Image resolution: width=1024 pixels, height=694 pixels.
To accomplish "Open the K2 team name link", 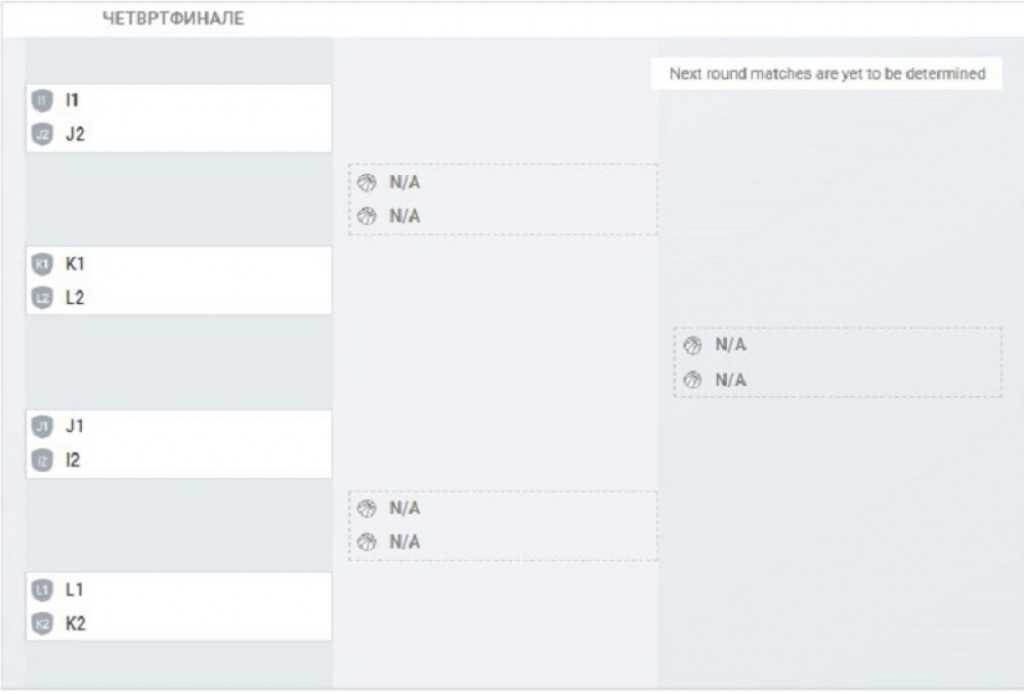I will pyautogui.click(x=75, y=624).
